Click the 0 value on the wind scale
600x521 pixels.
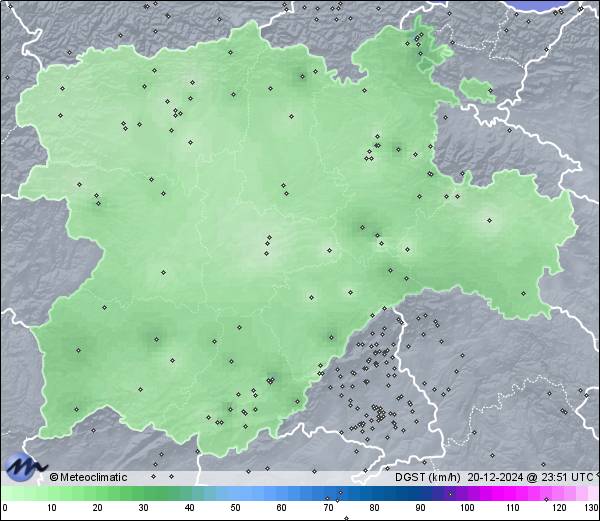coord(5,508)
